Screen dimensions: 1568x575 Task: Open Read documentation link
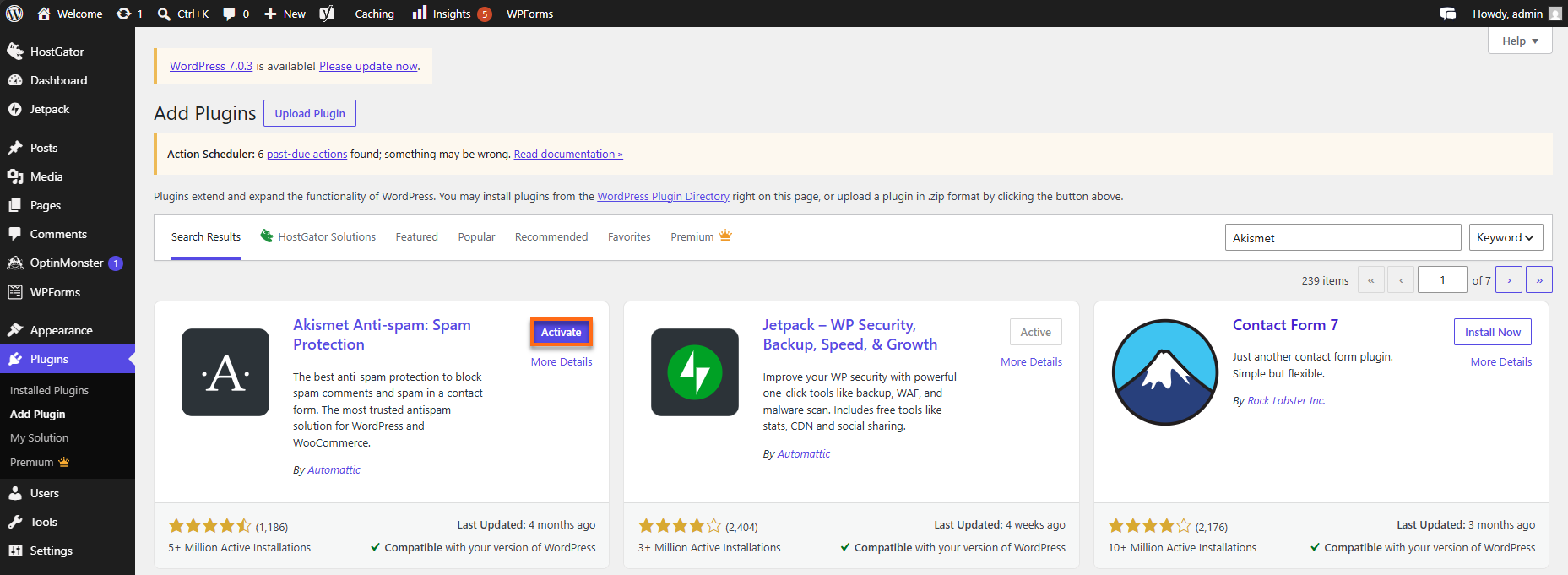pyautogui.click(x=568, y=154)
